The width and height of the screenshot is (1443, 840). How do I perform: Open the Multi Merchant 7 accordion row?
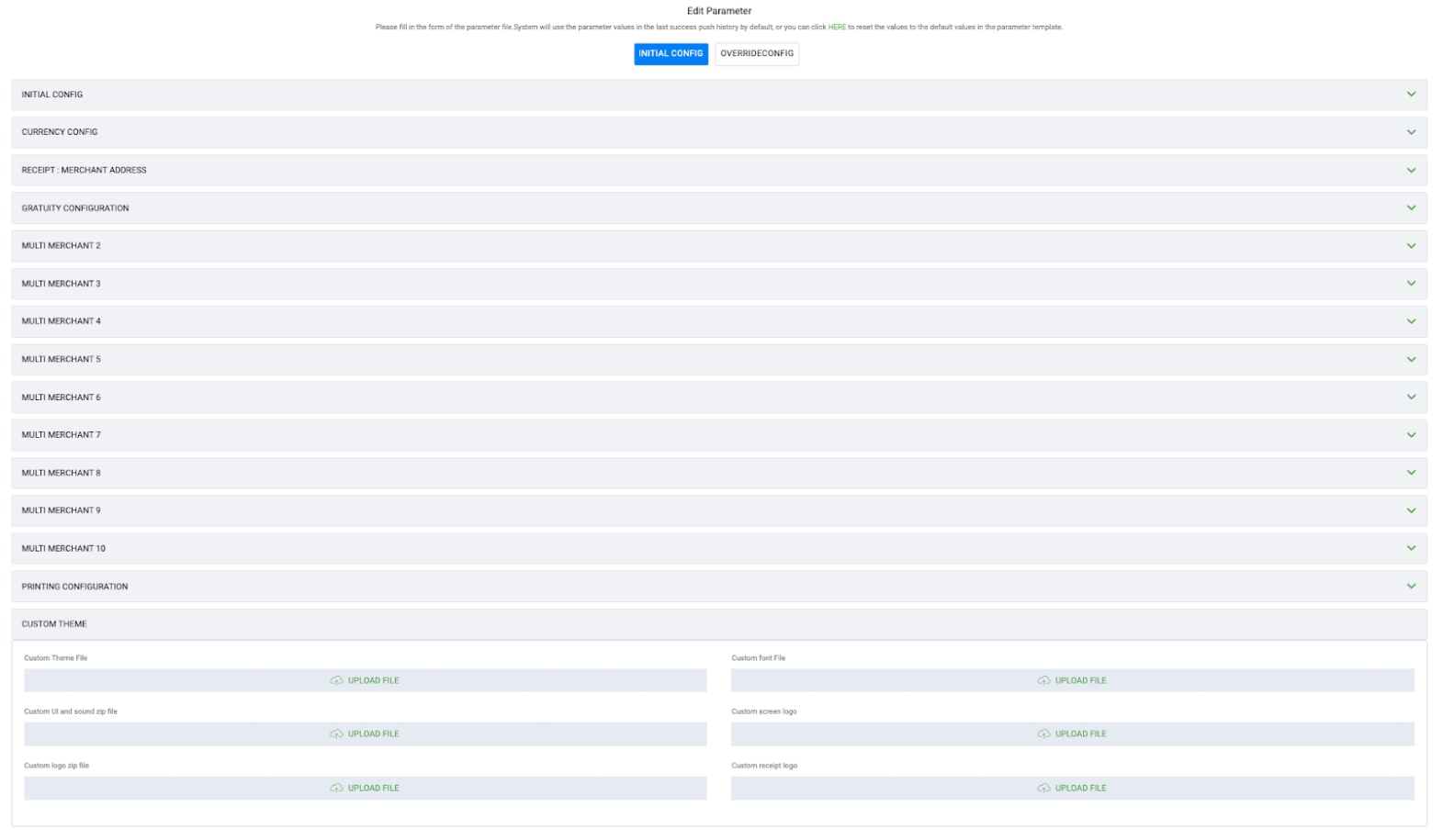coord(718,435)
